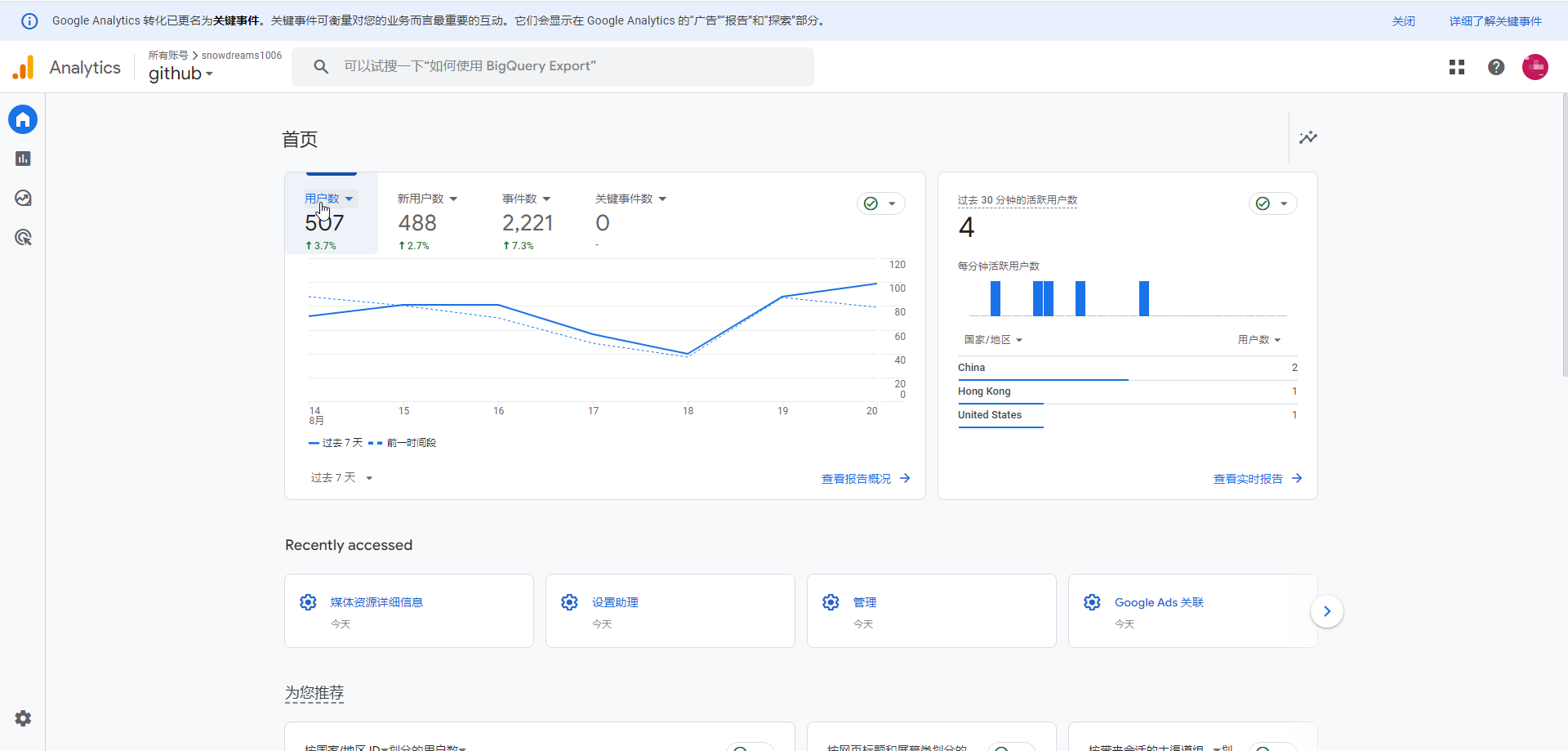Open the Insights sparkline icon

click(x=1308, y=137)
